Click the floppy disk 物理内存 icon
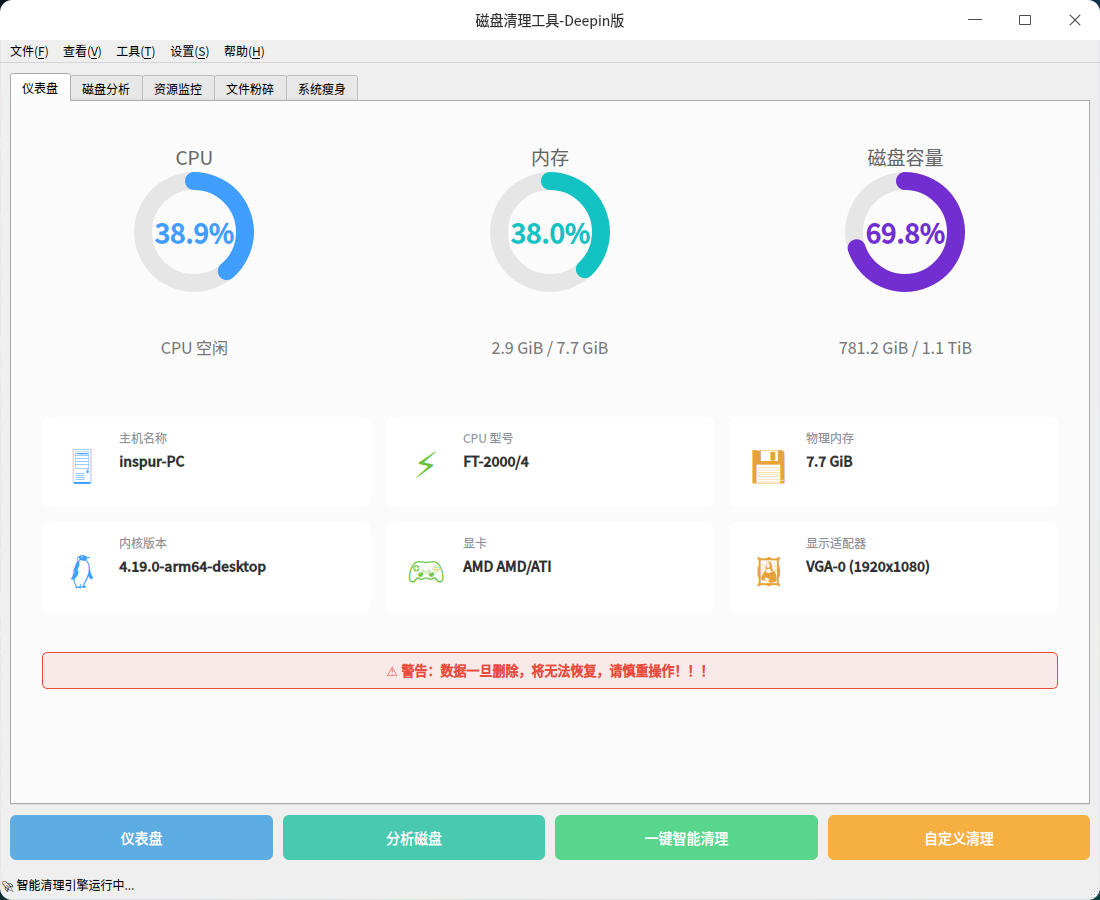1100x900 pixels. pos(768,467)
